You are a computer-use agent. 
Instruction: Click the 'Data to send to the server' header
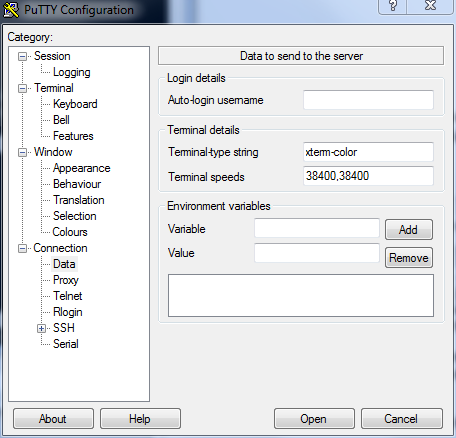point(301,56)
